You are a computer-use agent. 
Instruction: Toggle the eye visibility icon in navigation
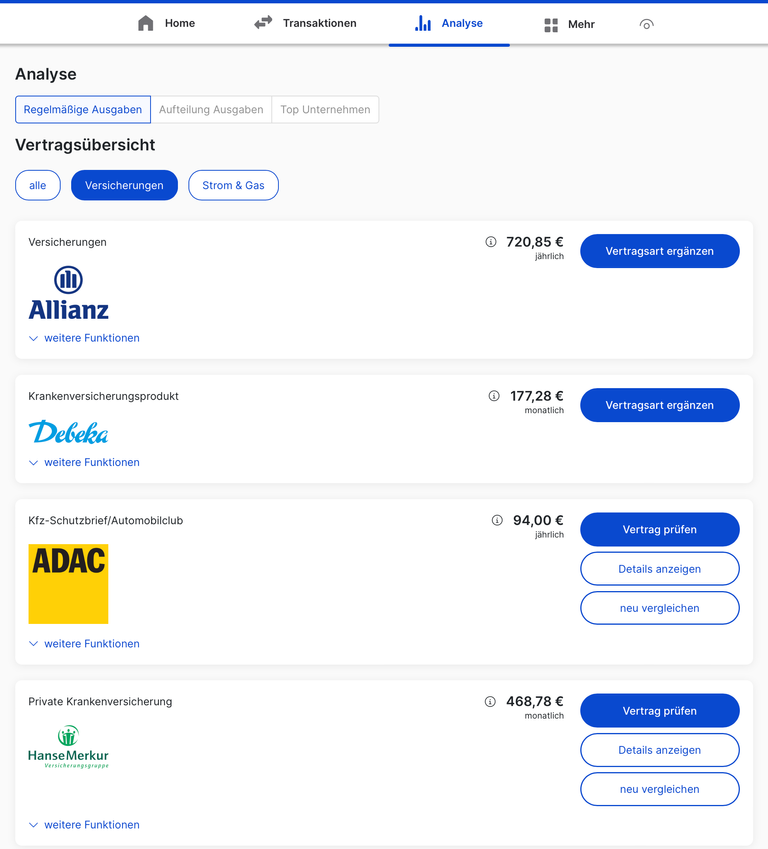click(x=646, y=24)
